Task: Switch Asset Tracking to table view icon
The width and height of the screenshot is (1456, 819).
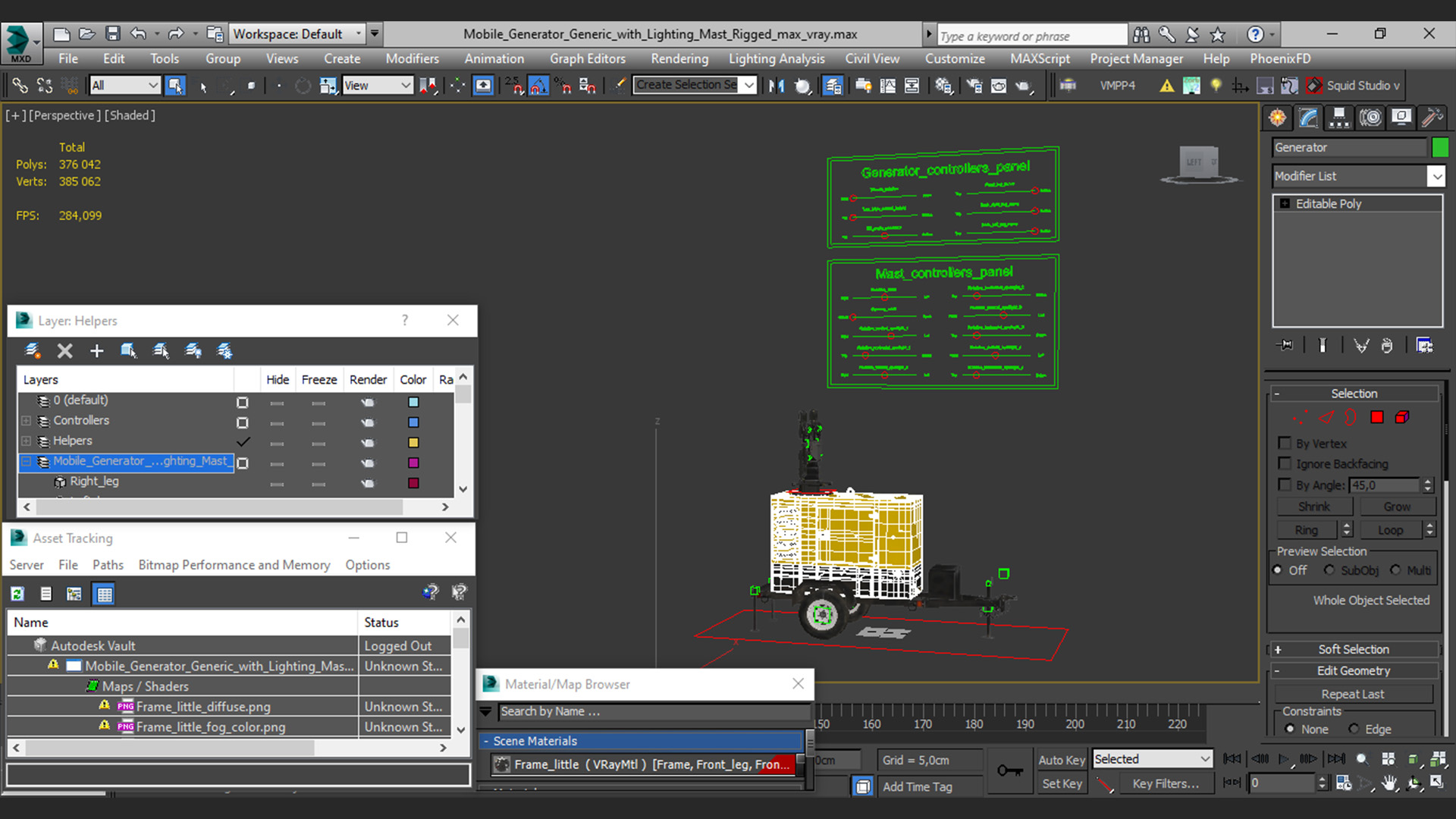Action: pos(104,594)
